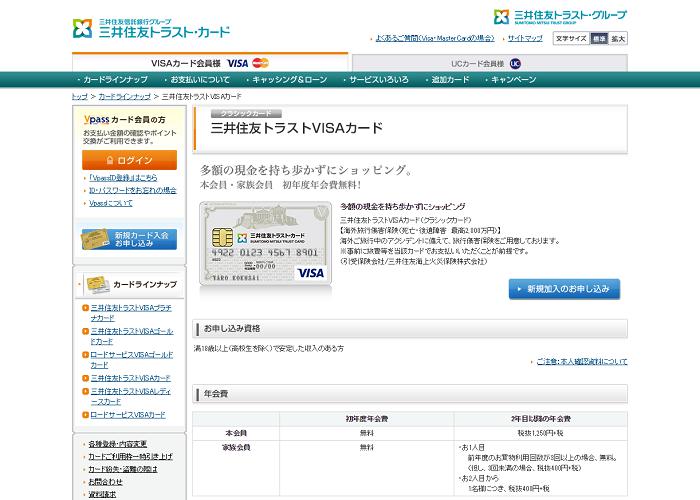Viewport: 700px width, 500px height.
Task: Click the 新規加入のお申し込み button
Action: coord(564,289)
